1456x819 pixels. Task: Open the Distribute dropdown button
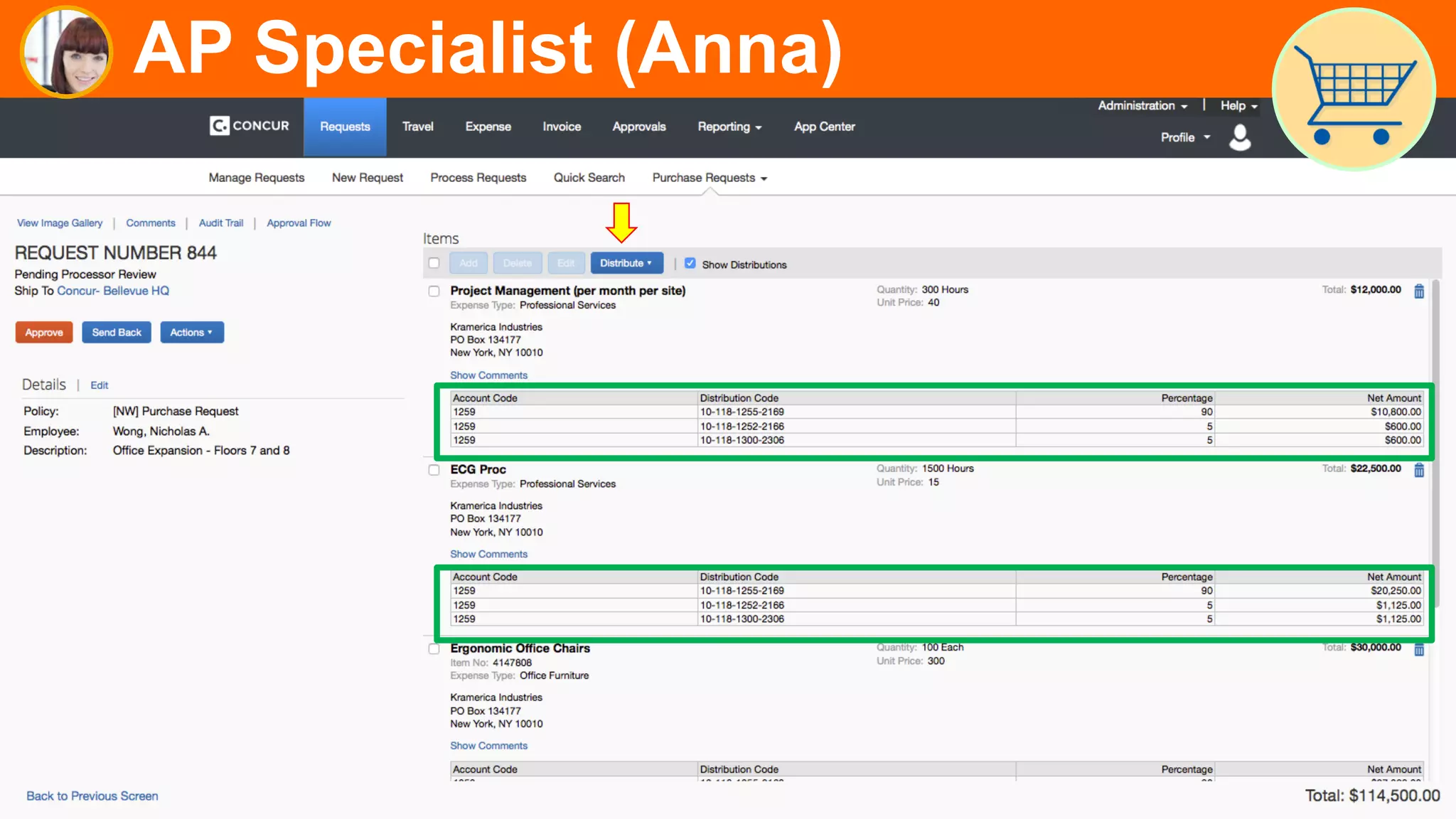pyautogui.click(x=626, y=263)
